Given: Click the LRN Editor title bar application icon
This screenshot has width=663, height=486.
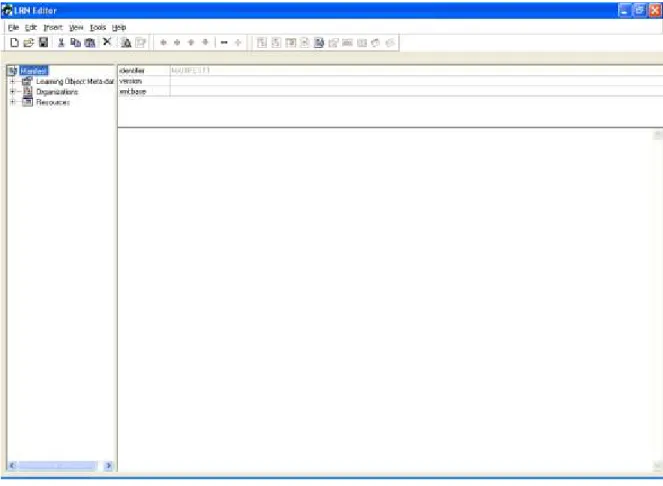Looking at the screenshot, I should [7, 10].
